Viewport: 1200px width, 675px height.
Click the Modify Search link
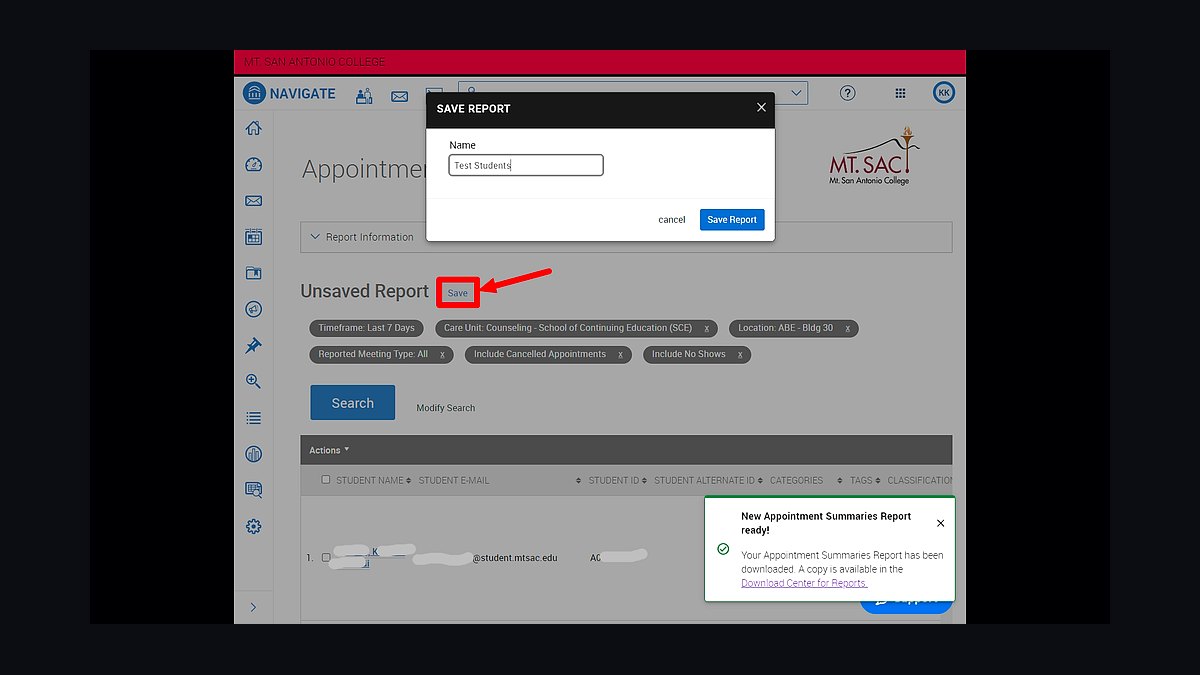[446, 408]
